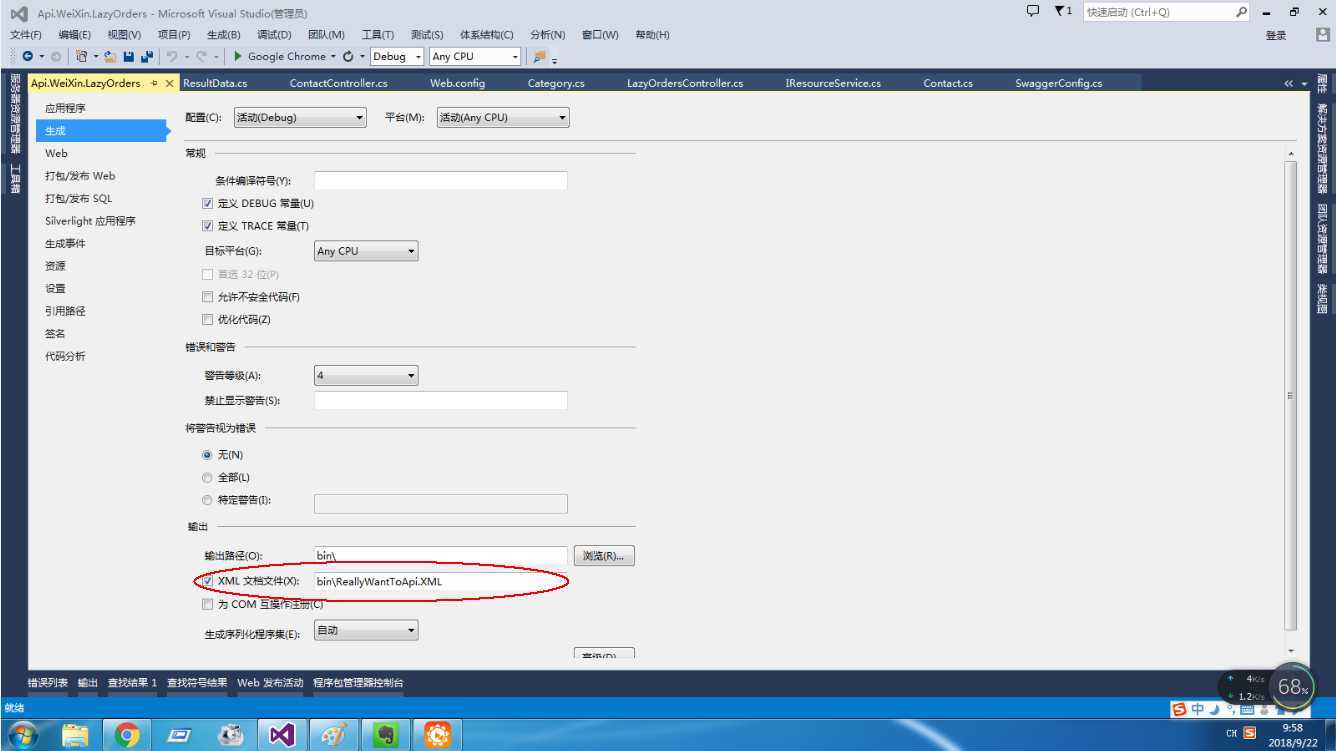Open the toolbar Any CPU platform dropdown
The image size is (1336, 751).
coord(475,57)
